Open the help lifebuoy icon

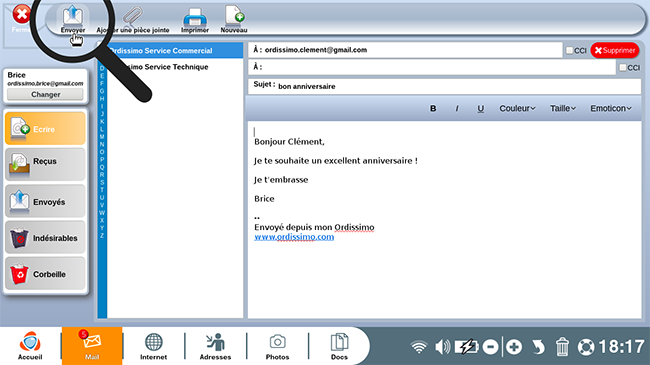(586, 347)
